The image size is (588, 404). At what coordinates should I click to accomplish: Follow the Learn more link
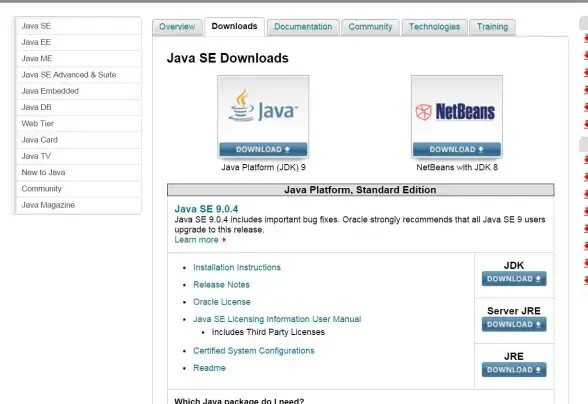pos(200,240)
